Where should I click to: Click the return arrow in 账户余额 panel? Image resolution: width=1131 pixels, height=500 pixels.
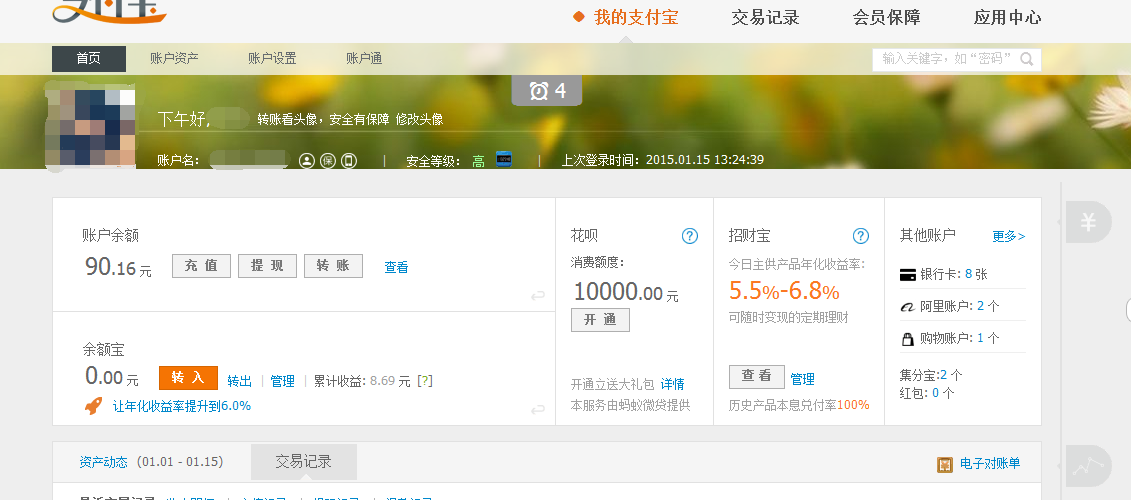[537, 296]
